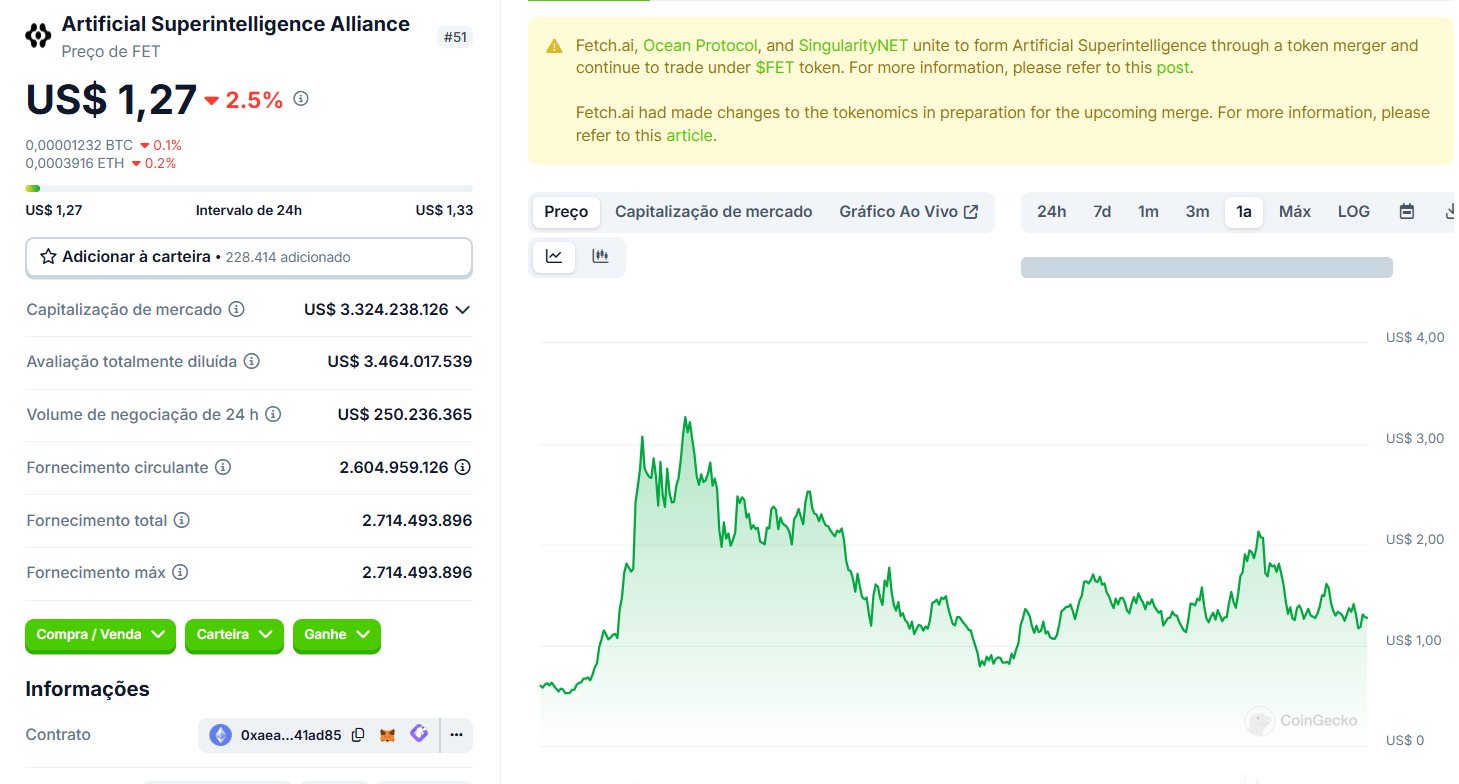Click info icon beside Fornecimento circulante label
The height and width of the screenshot is (784, 1459).
[x=223, y=467]
